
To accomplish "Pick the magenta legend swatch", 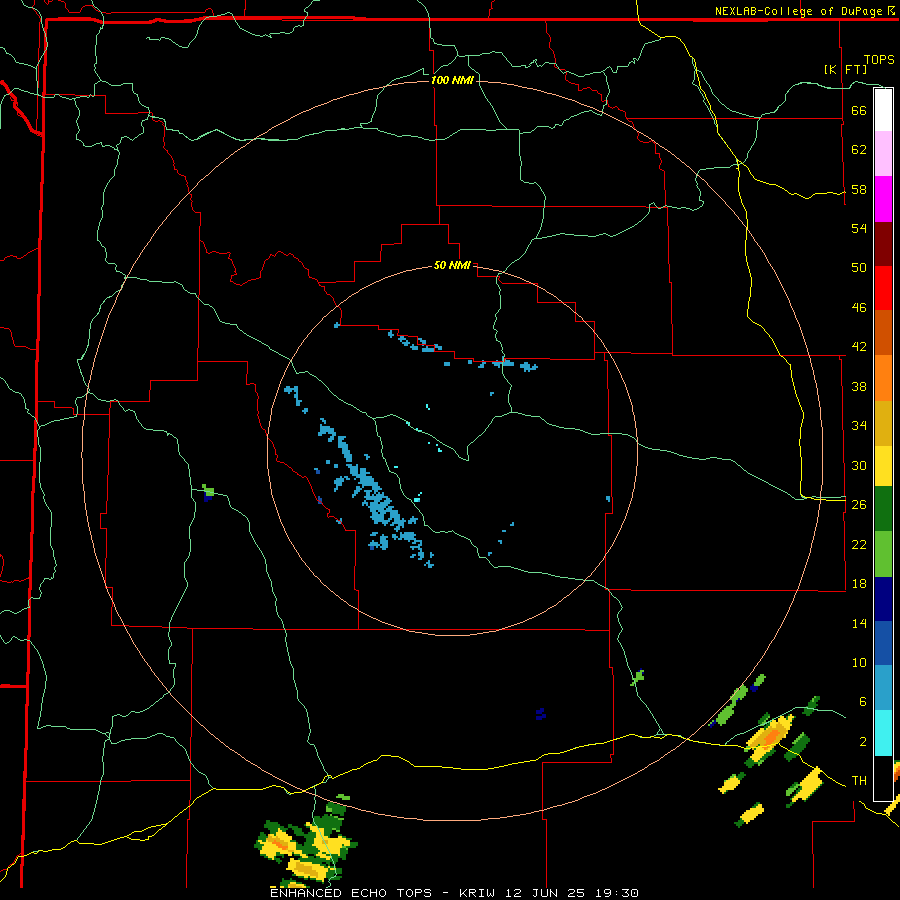I will [883, 199].
